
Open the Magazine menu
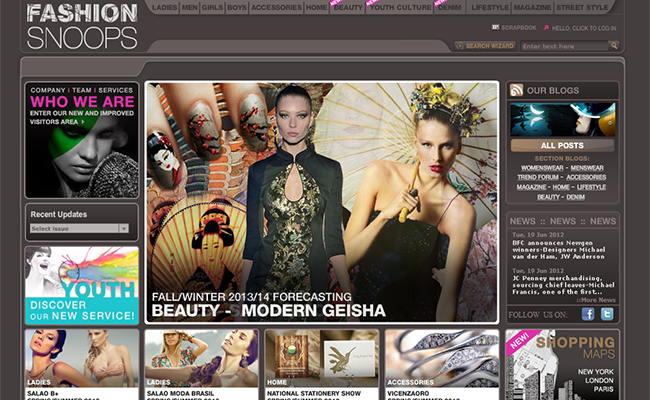532,7
